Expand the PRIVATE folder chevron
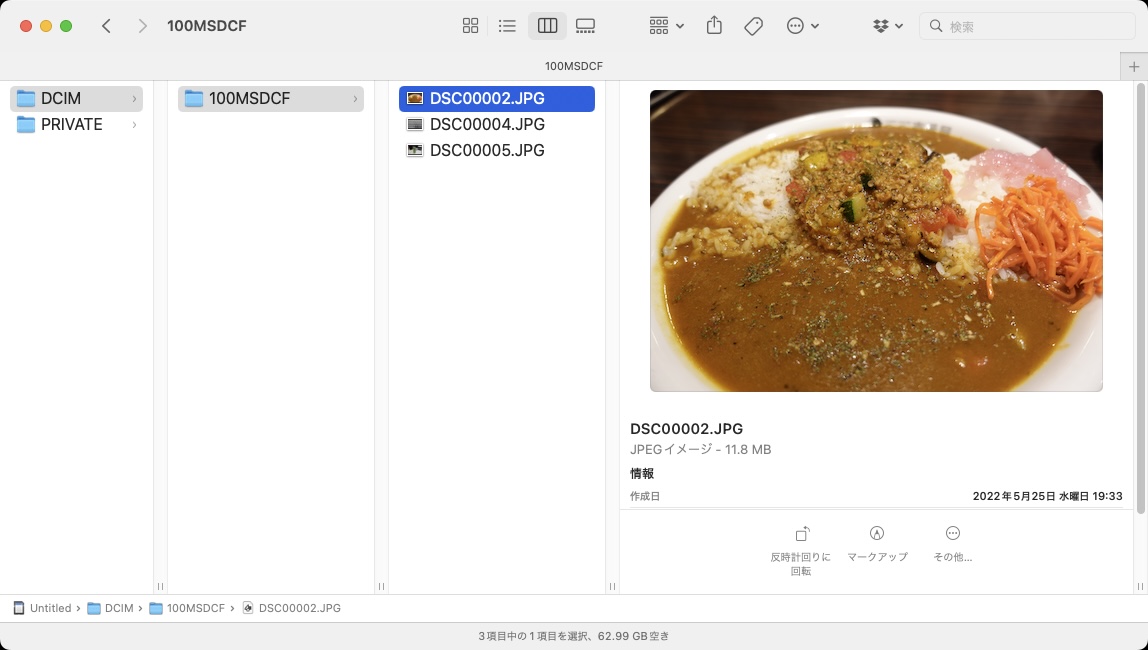Image resolution: width=1148 pixels, height=650 pixels. [134, 124]
